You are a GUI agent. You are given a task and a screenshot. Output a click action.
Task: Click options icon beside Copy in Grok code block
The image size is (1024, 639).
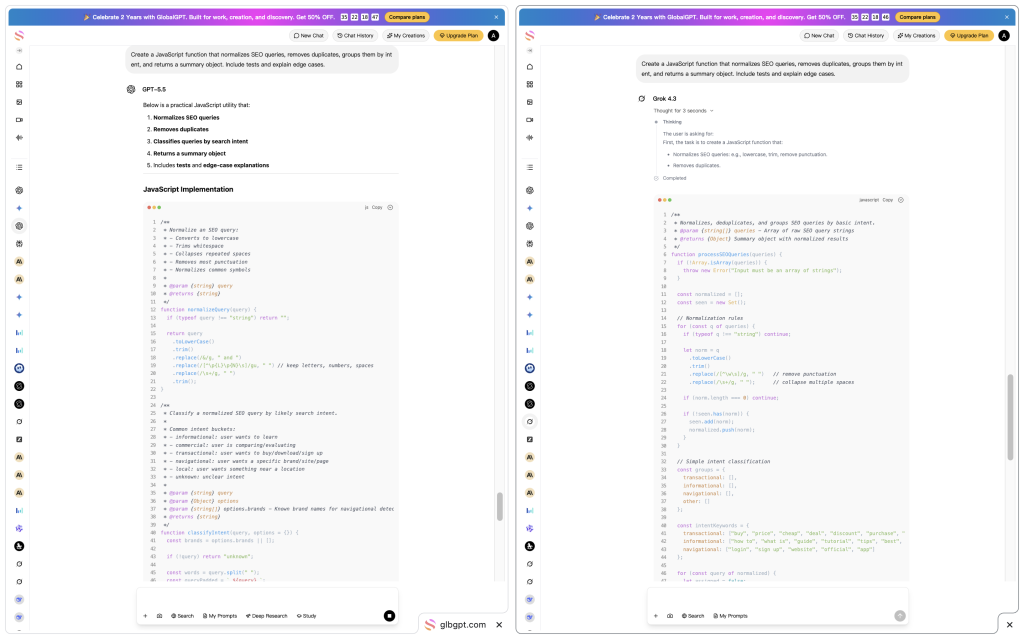(901, 200)
